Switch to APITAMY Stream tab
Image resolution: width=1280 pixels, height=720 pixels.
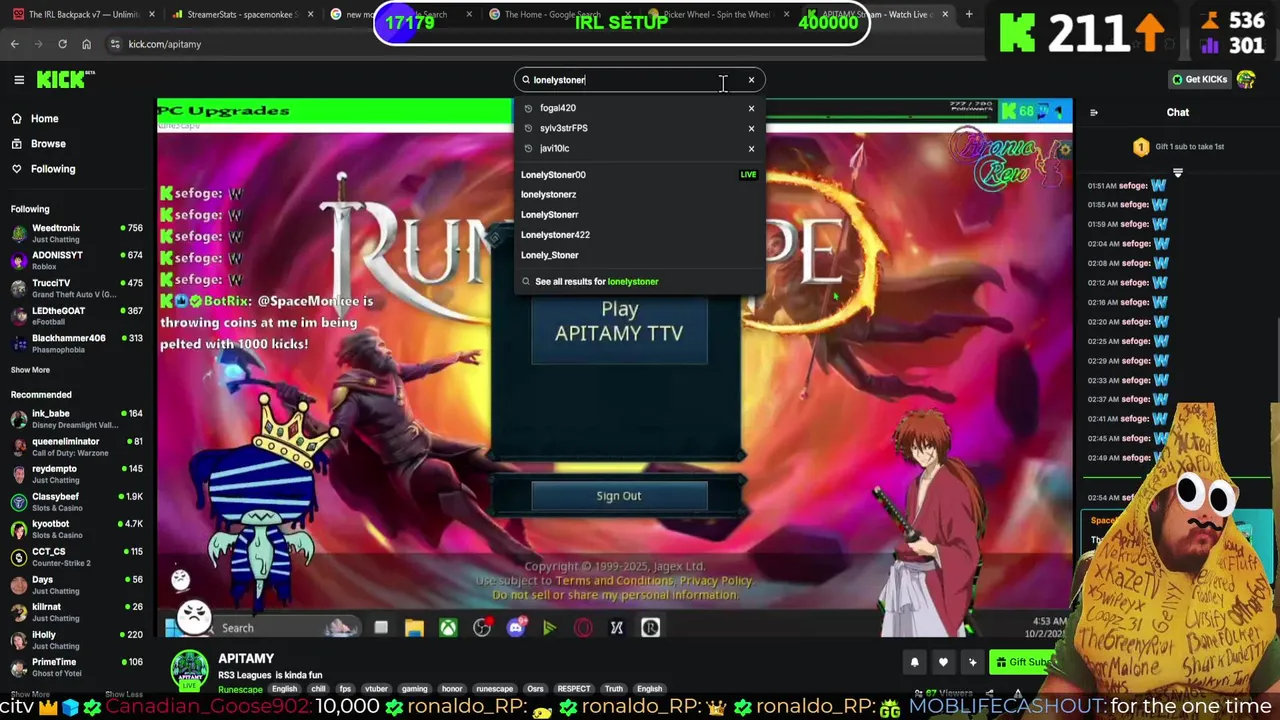[877, 15]
